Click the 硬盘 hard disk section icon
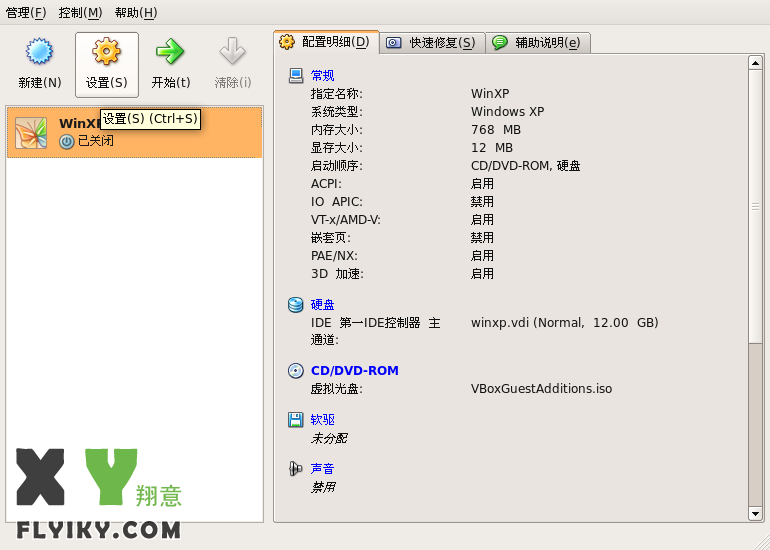The height and width of the screenshot is (550, 770). click(296, 305)
